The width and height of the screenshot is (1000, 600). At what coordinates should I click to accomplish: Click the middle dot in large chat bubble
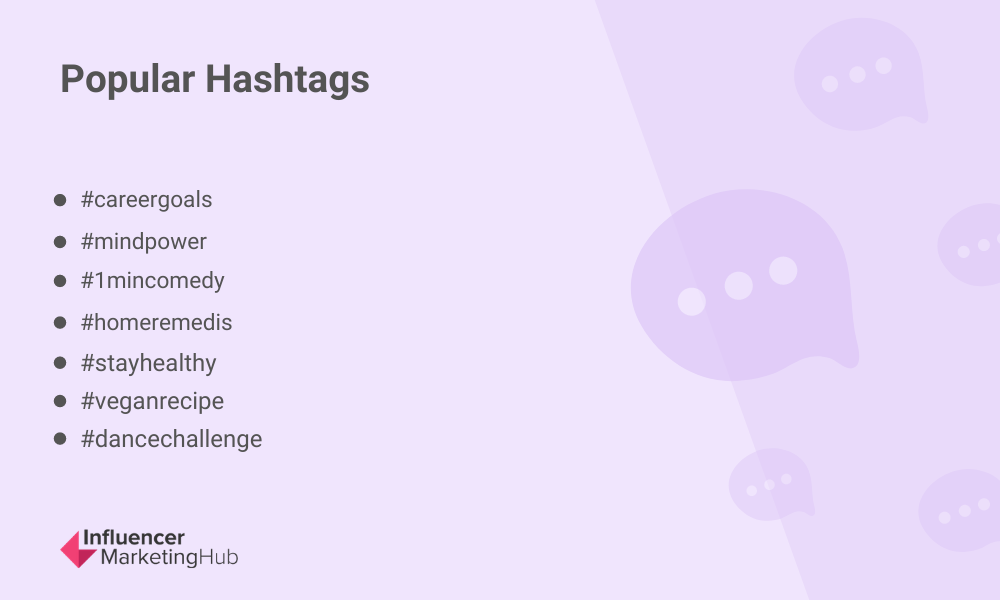pos(739,286)
